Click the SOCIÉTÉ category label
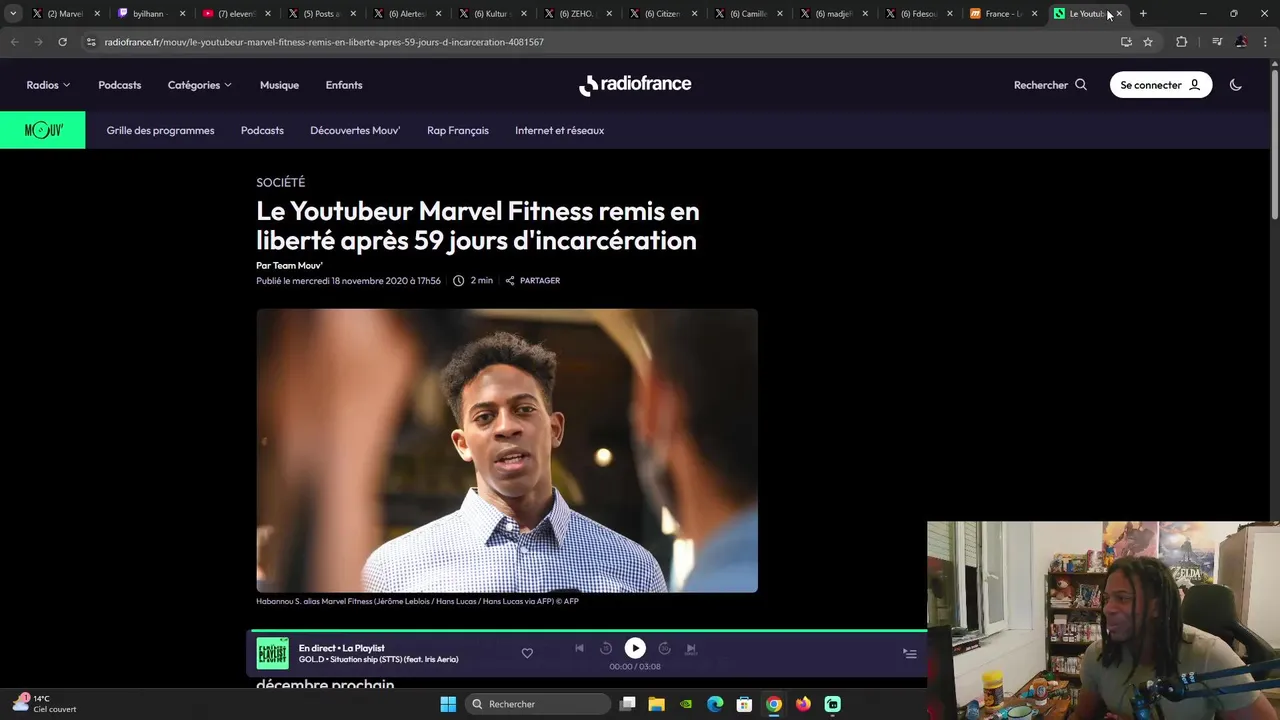 [x=280, y=182]
